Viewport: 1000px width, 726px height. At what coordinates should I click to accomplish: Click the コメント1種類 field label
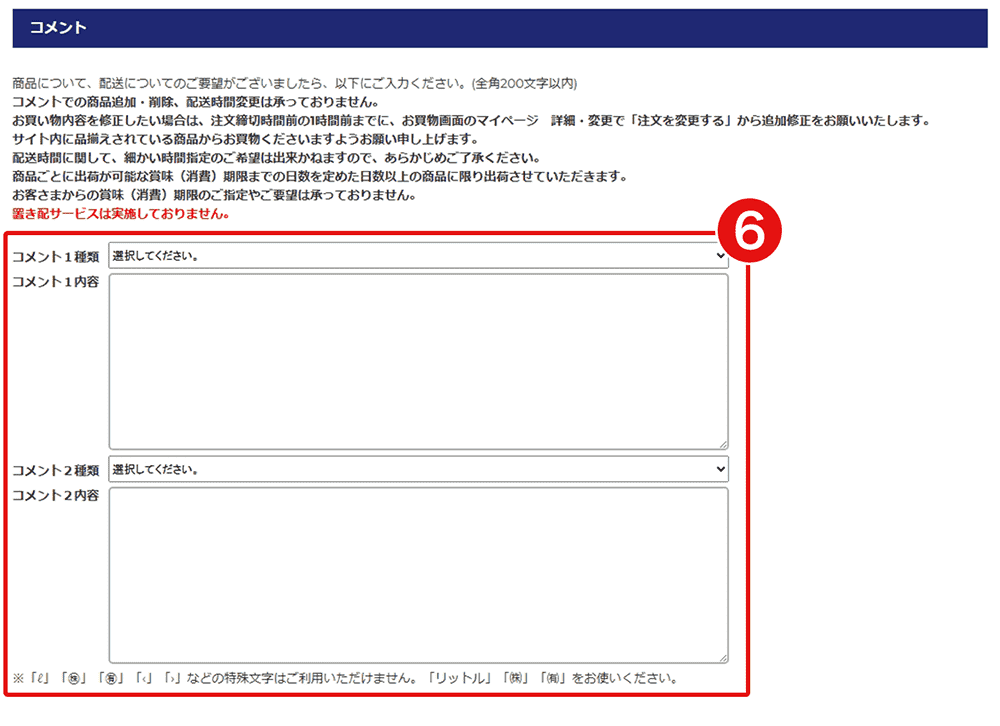click(55, 257)
